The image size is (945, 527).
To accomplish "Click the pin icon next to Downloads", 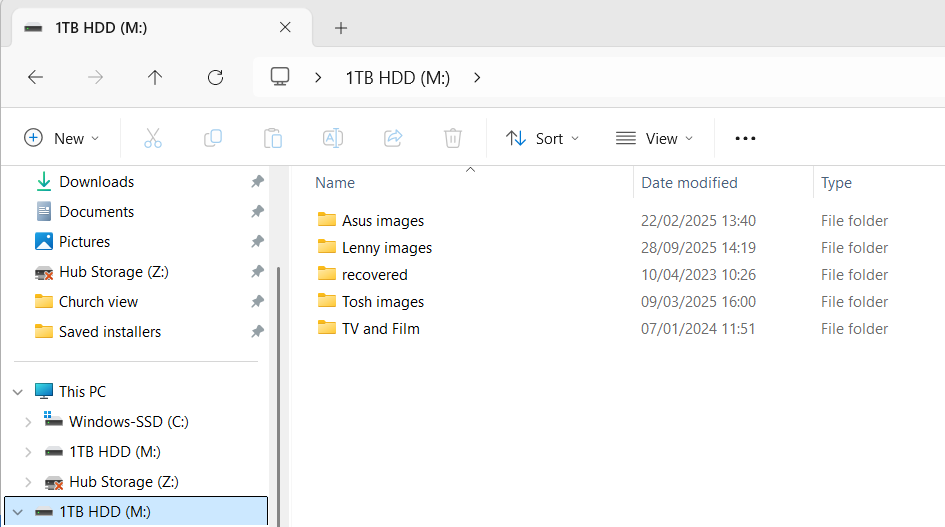I will click(257, 181).
